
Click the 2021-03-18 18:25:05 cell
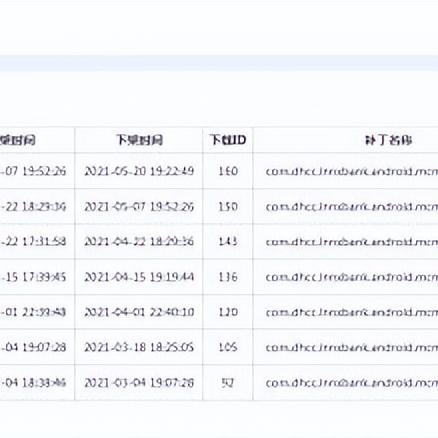[x=139, y=347]
